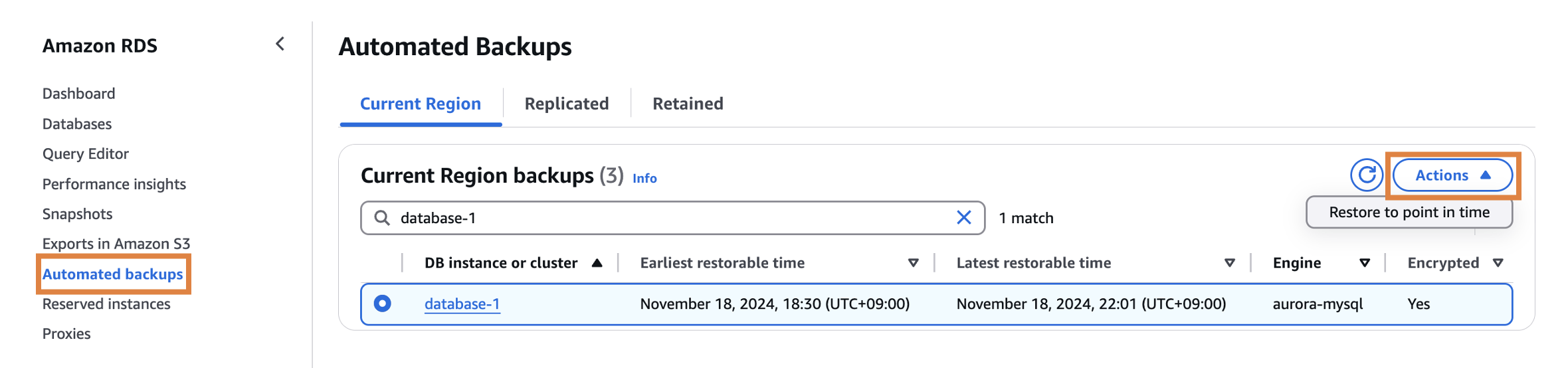Sort by Engine column arrow

pyautogui.click(x=1364, y=263)
